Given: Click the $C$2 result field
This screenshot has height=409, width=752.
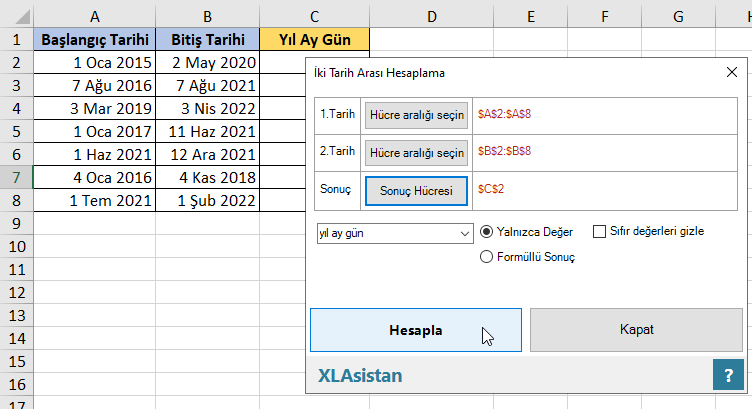Looking at the screenshot, I should click(605, 190).
